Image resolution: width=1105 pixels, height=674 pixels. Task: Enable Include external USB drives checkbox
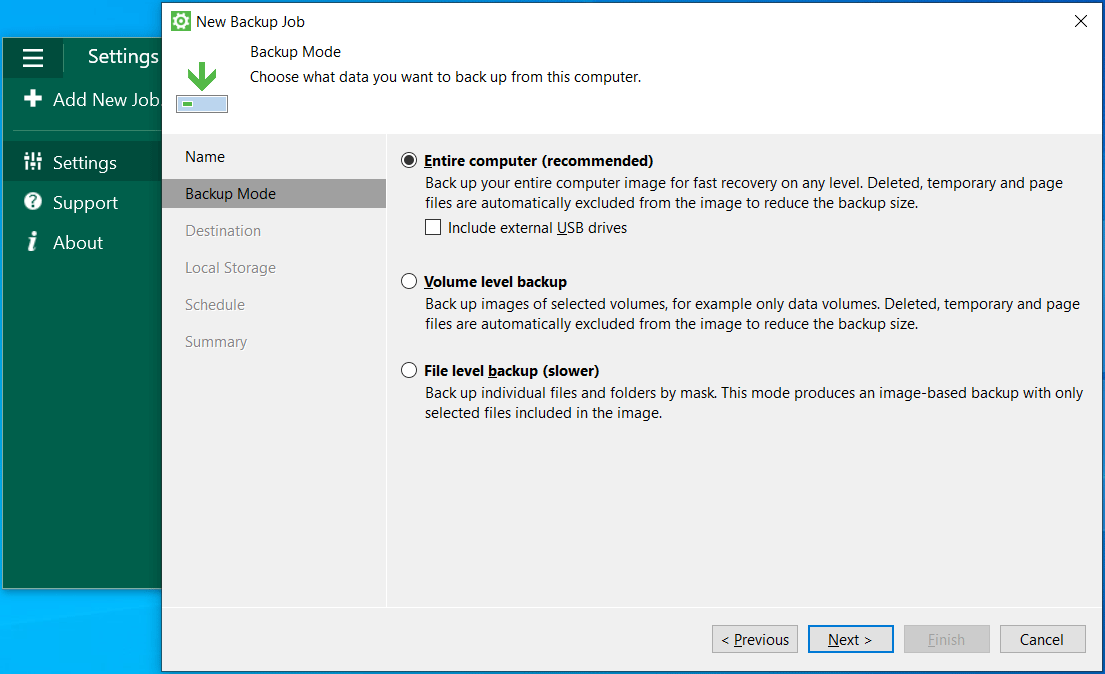[x=433, y=227]
